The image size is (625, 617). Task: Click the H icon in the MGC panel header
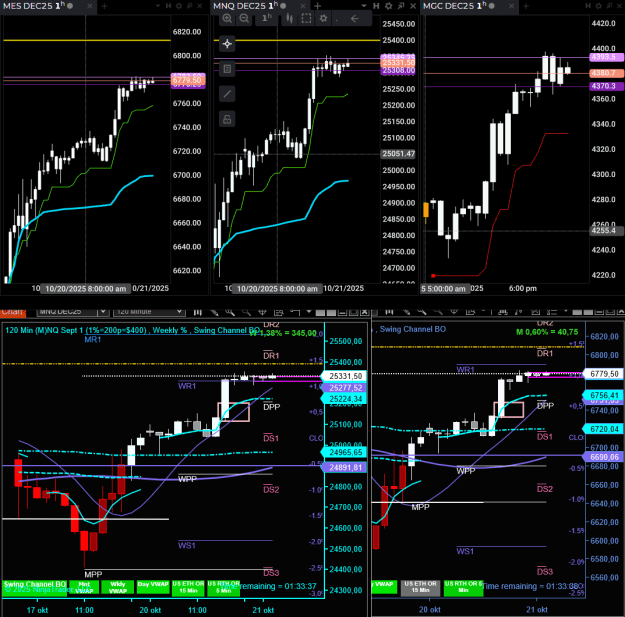[588, 6]
